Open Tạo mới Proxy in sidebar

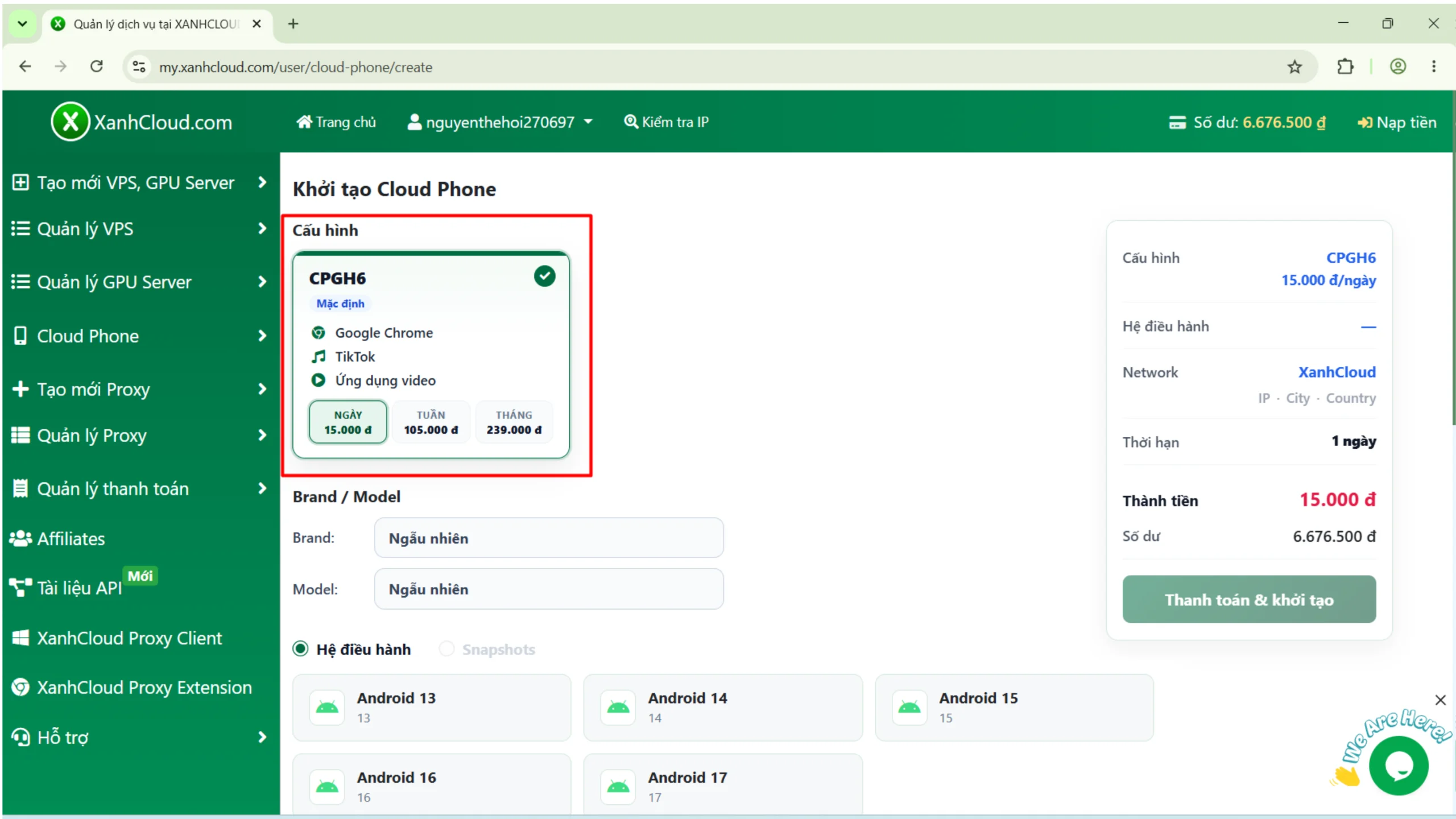139,390
